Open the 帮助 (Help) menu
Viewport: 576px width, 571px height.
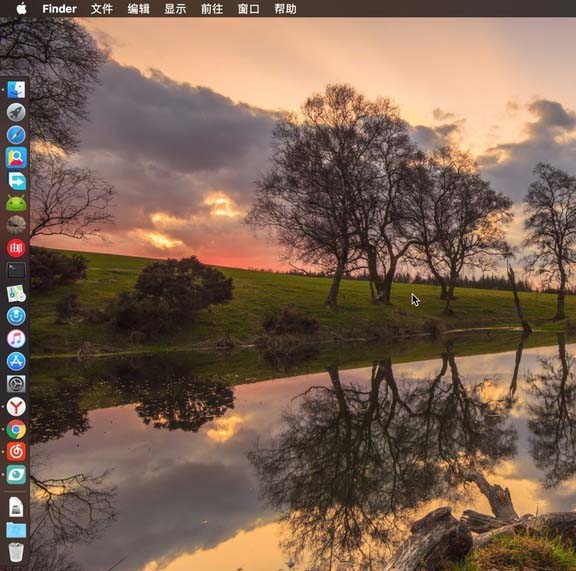point(285,9)
